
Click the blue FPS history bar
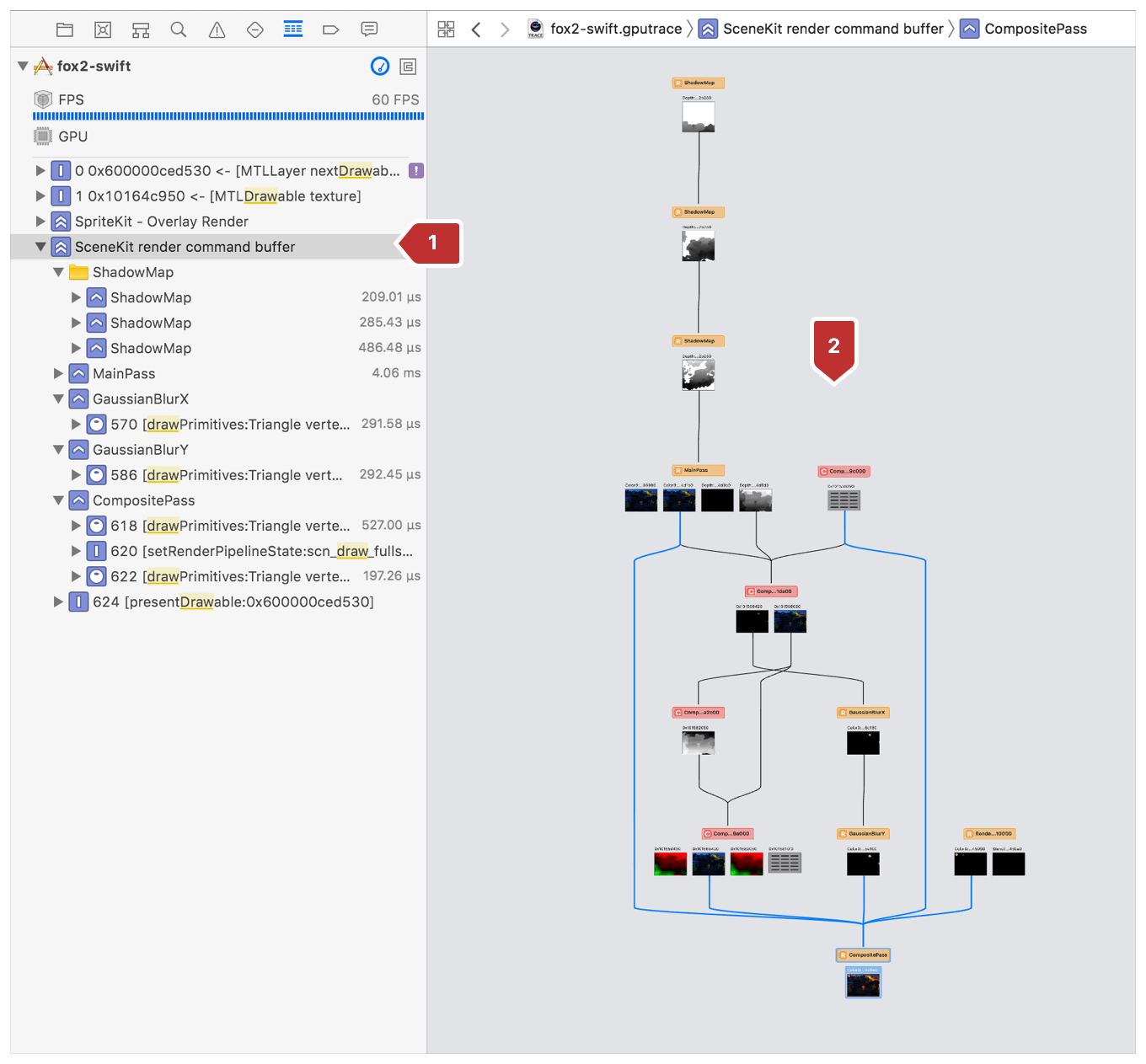coord(228,116)
